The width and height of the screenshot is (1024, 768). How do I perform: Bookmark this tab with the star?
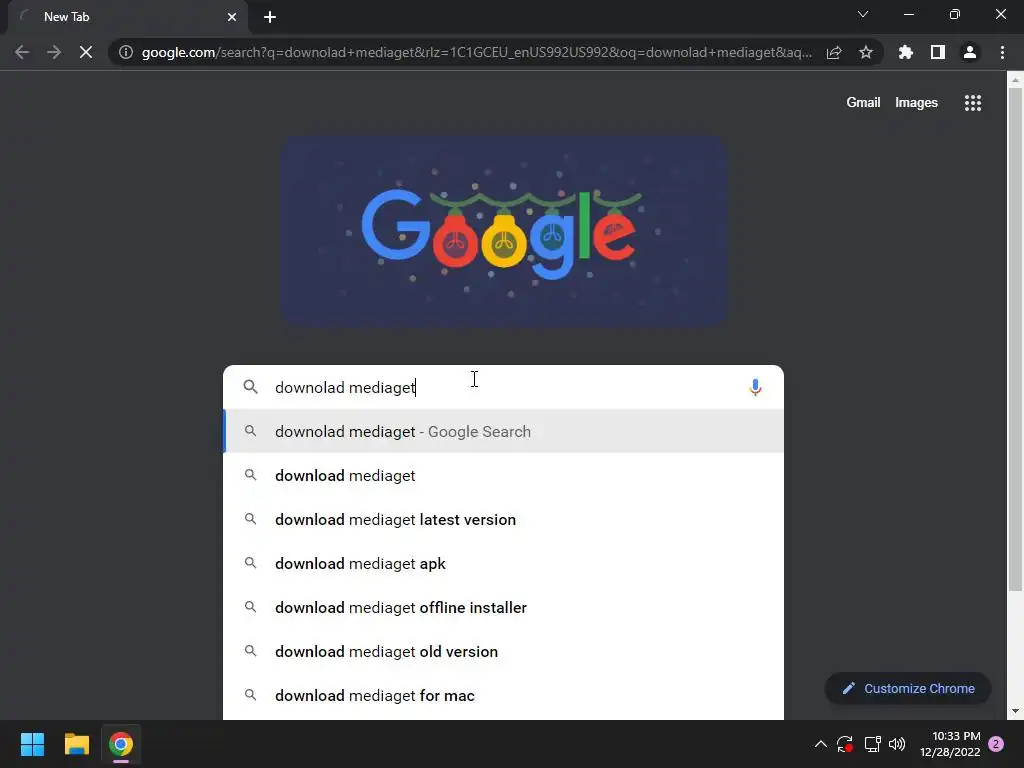click(866, 52)
